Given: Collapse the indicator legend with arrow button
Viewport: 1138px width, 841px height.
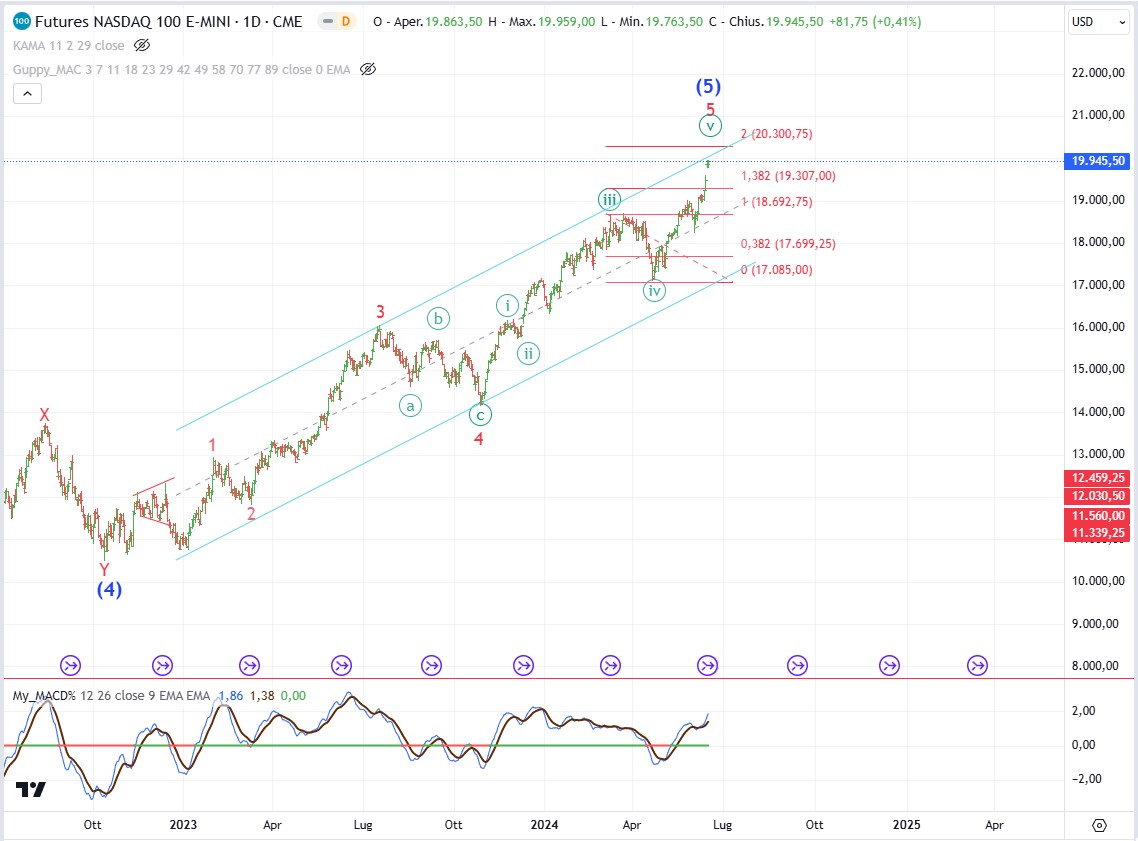Looking at the screenshot, I should tap(28, 93).
